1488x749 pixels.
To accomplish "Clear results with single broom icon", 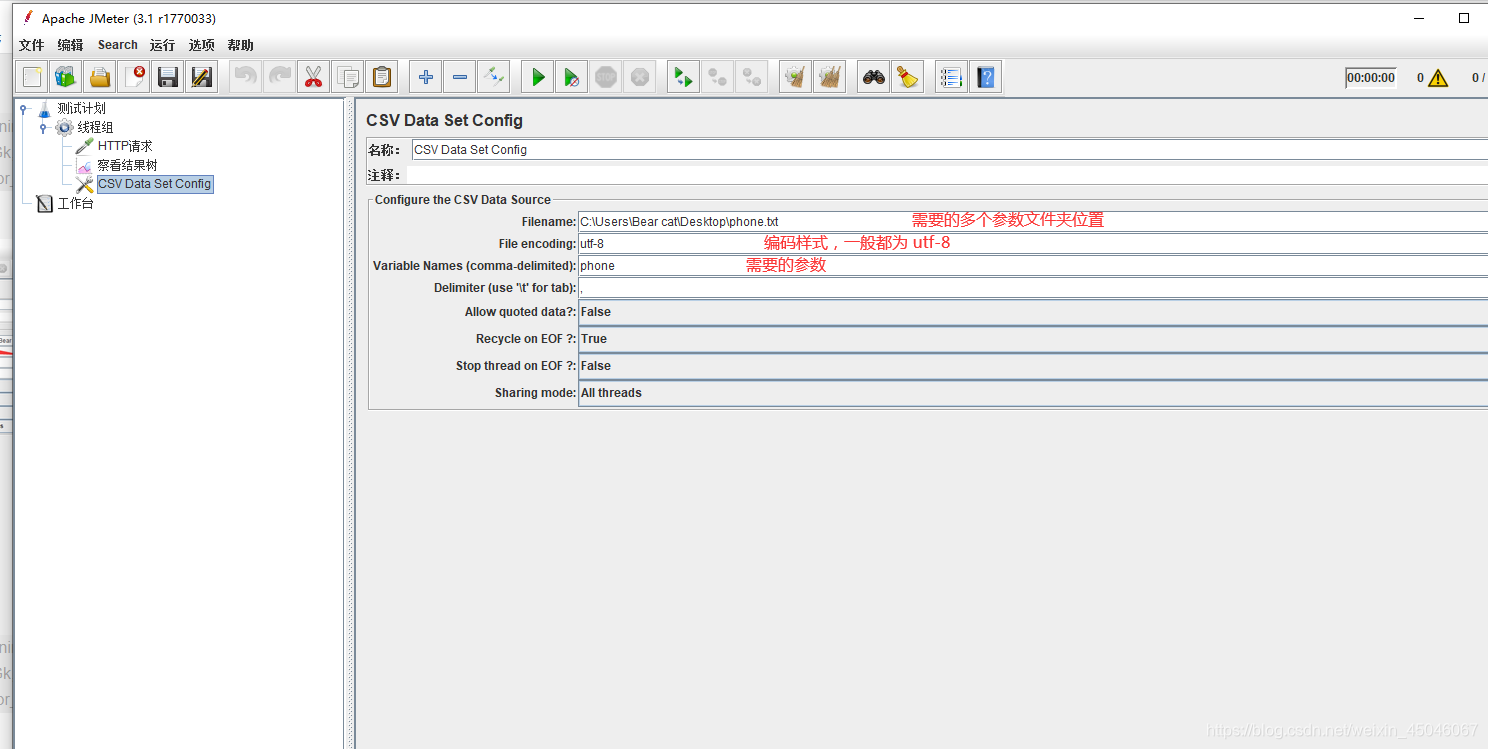I will pos(795,77).
